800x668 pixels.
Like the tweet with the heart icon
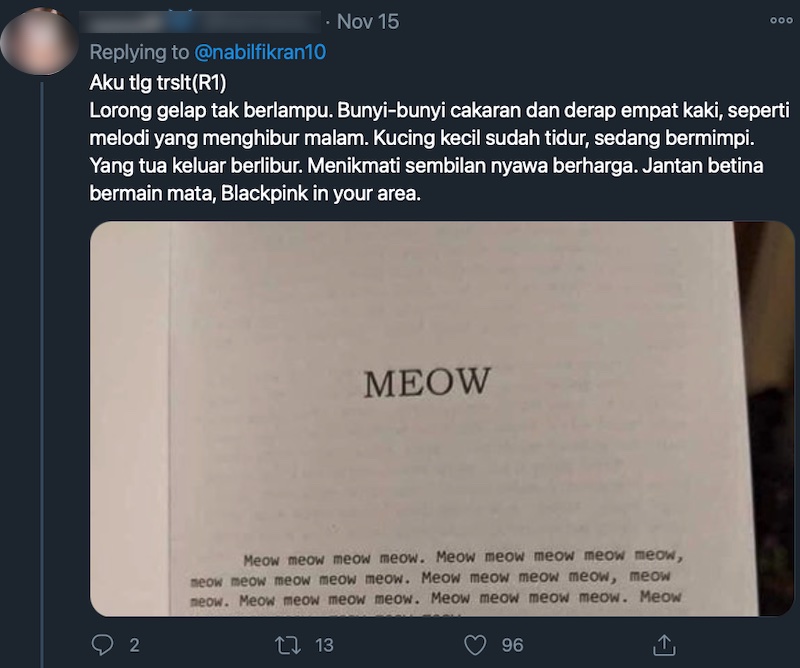tap(477, 645)
